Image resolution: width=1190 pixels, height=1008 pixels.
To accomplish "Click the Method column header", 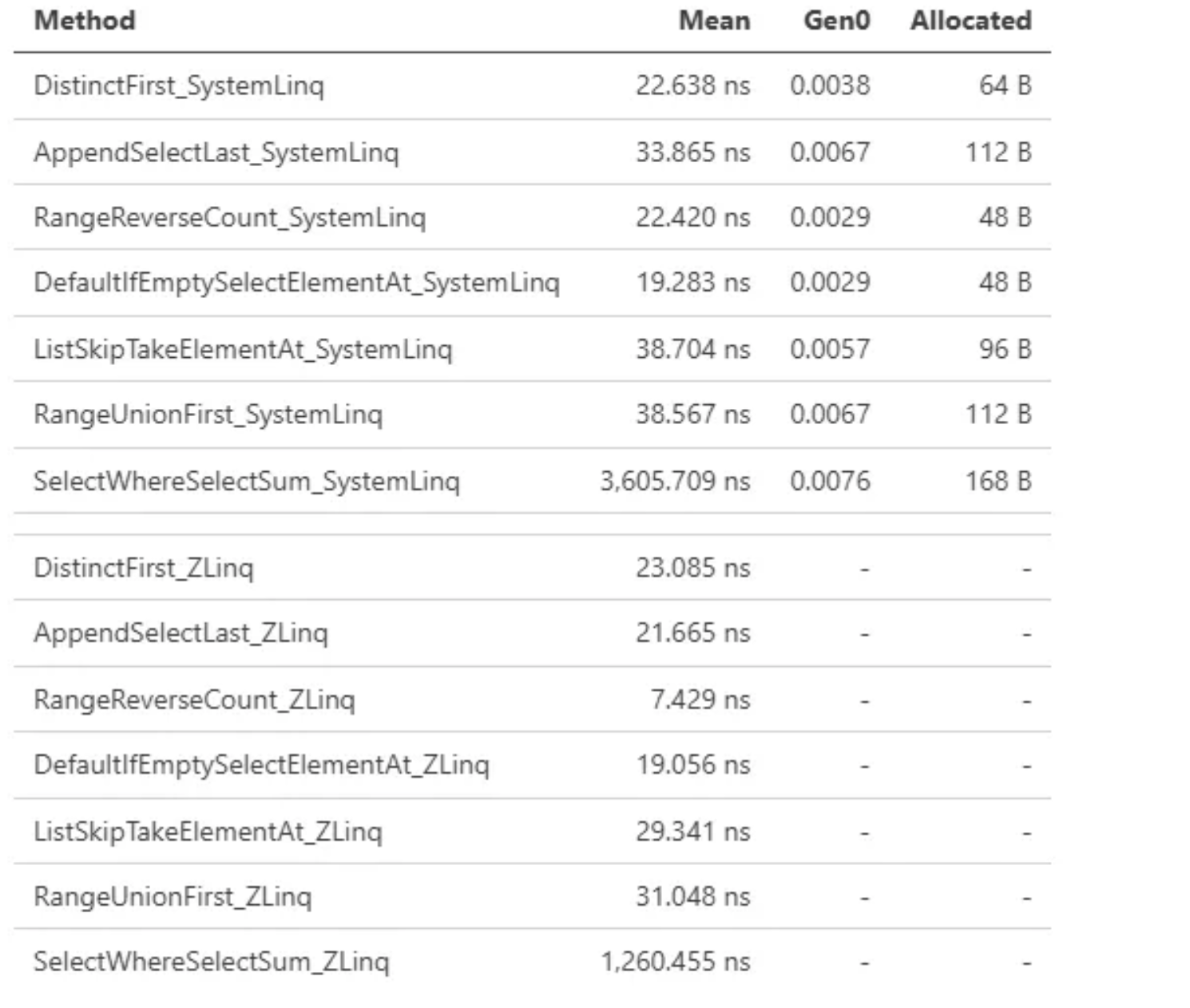I will (85, 21).
